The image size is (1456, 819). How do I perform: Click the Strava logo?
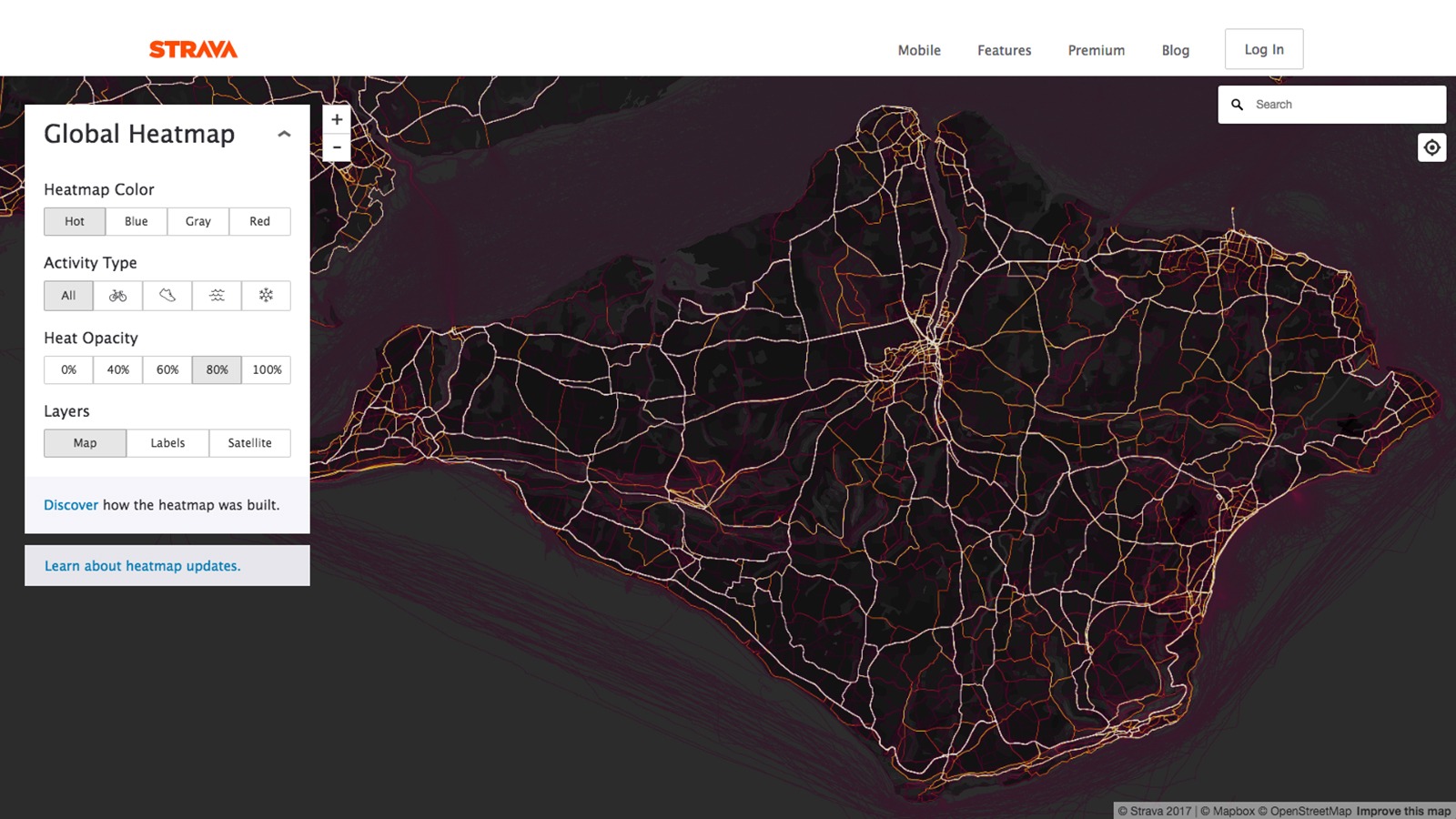pyautogui.click(x=193, y=49)
